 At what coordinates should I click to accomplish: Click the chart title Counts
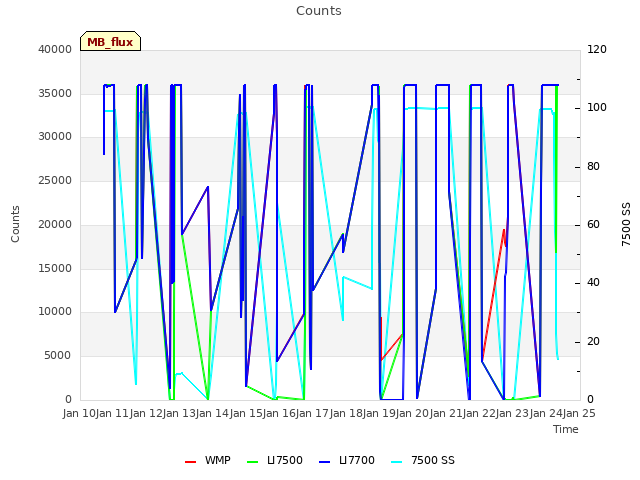click(319, 11)
